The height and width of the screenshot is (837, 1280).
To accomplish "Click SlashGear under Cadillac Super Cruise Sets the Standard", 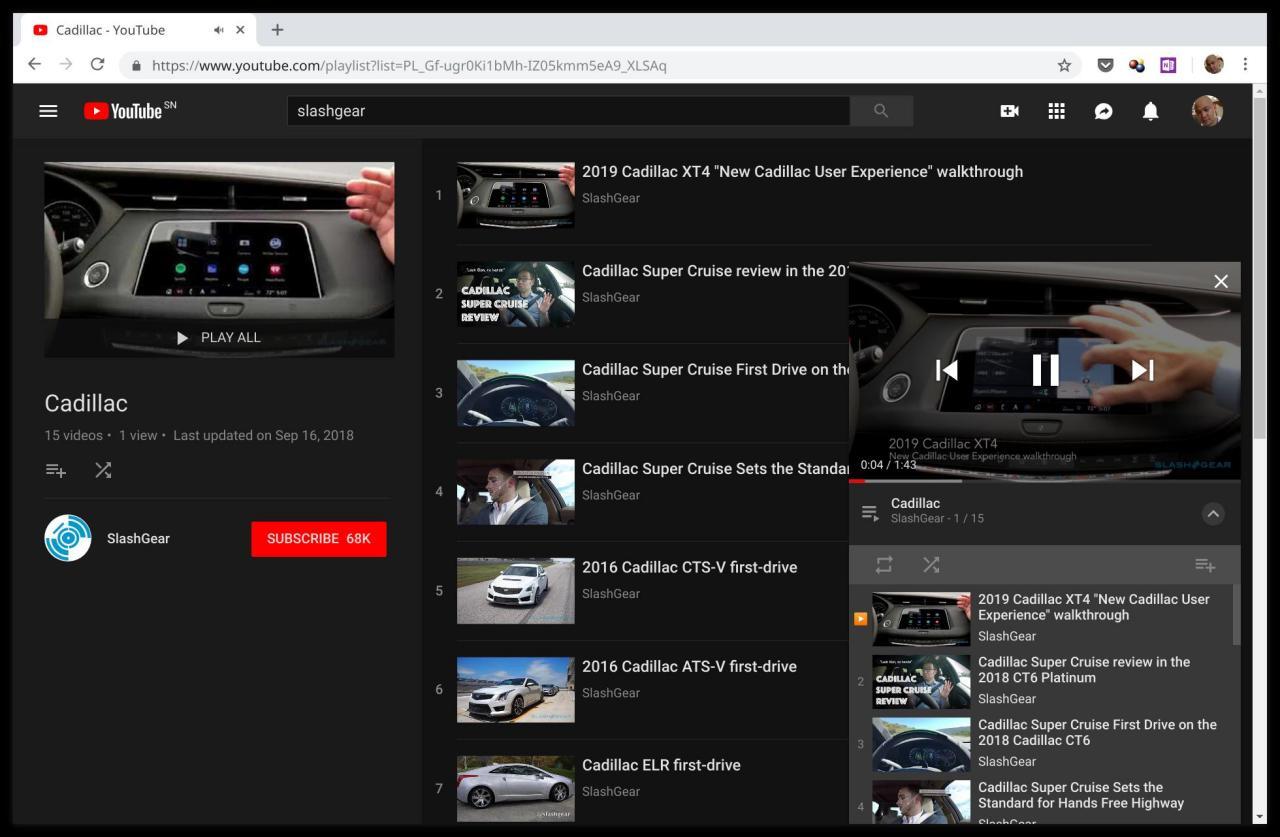I will tap(611, 495).
